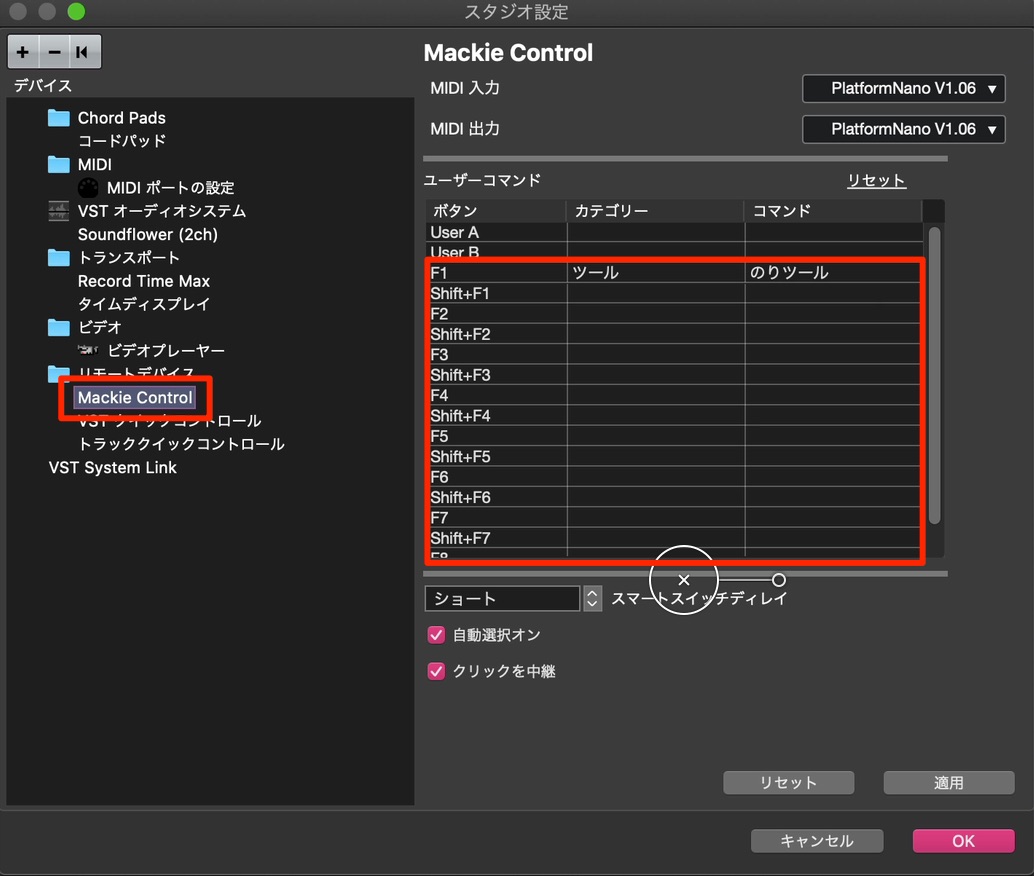This screenshot has width=1034, height=876.
Task: Select トランスポート tree label
Action: point(129,258)
